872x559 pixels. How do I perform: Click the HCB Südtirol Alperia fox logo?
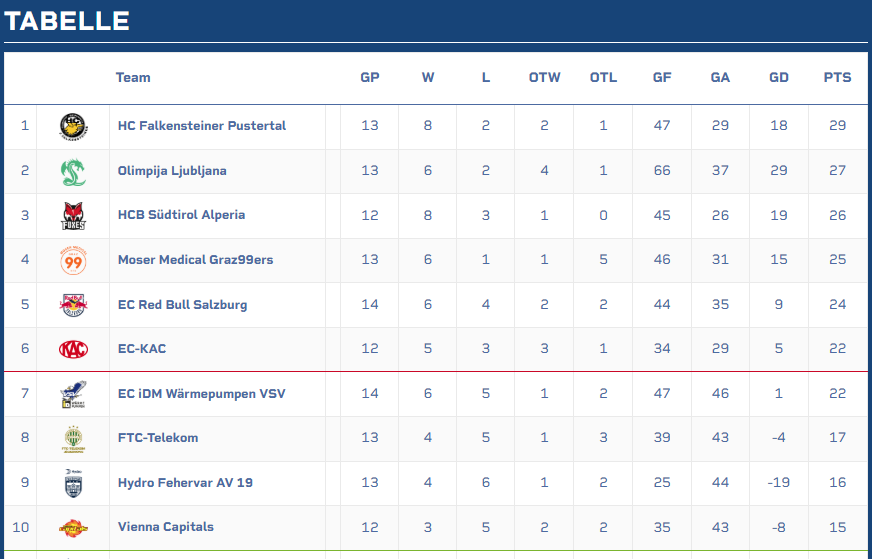pyautogui.click(x=72, y=215)
